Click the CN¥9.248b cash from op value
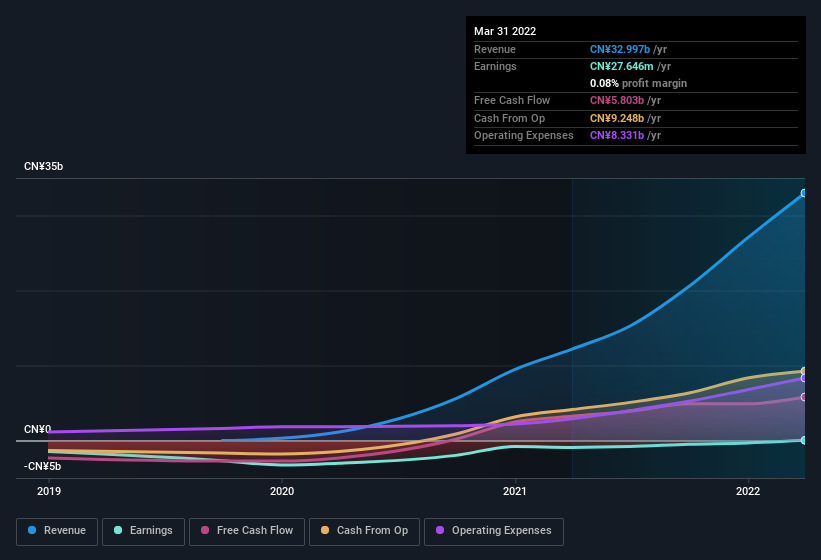This screenshot has width=821, height=560. coord(617,118)
